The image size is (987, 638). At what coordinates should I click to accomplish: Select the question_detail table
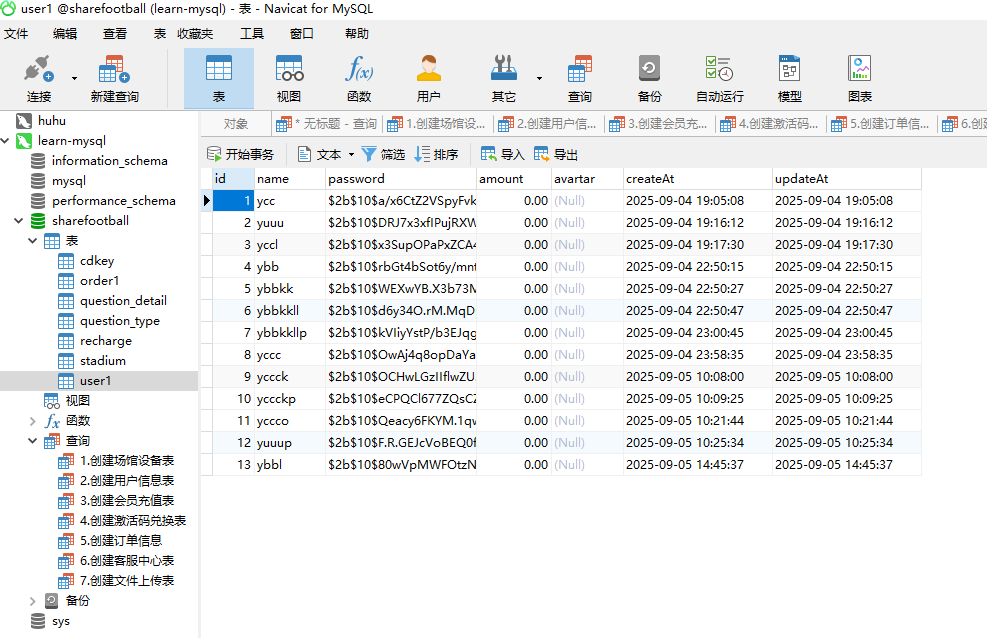point(123,301)
